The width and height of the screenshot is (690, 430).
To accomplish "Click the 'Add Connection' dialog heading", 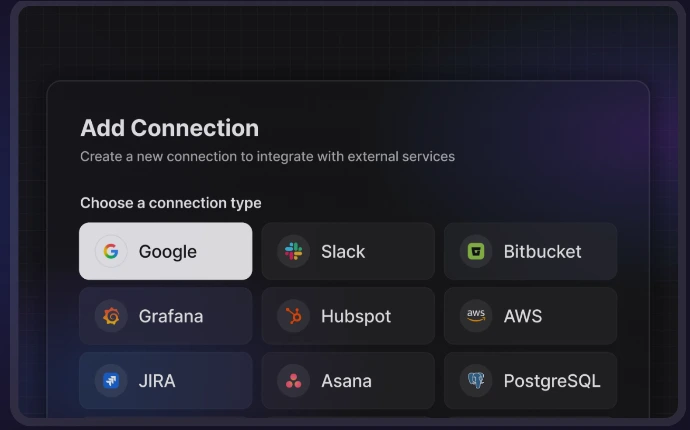I will click(169, 128).
